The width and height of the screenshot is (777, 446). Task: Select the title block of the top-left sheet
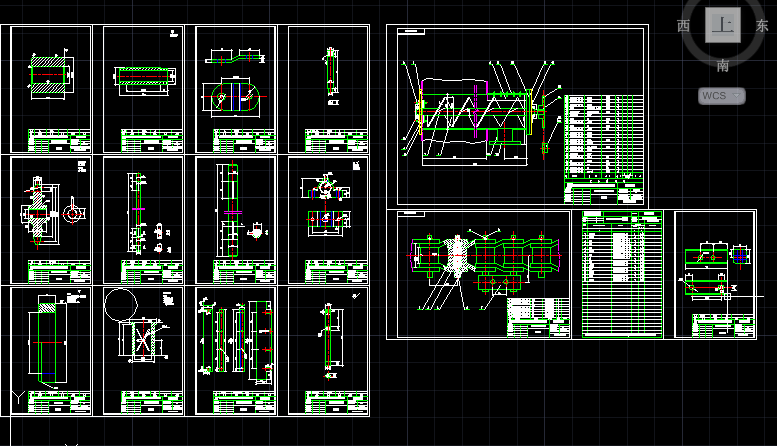pyautogui.click(x=59, y=140)
